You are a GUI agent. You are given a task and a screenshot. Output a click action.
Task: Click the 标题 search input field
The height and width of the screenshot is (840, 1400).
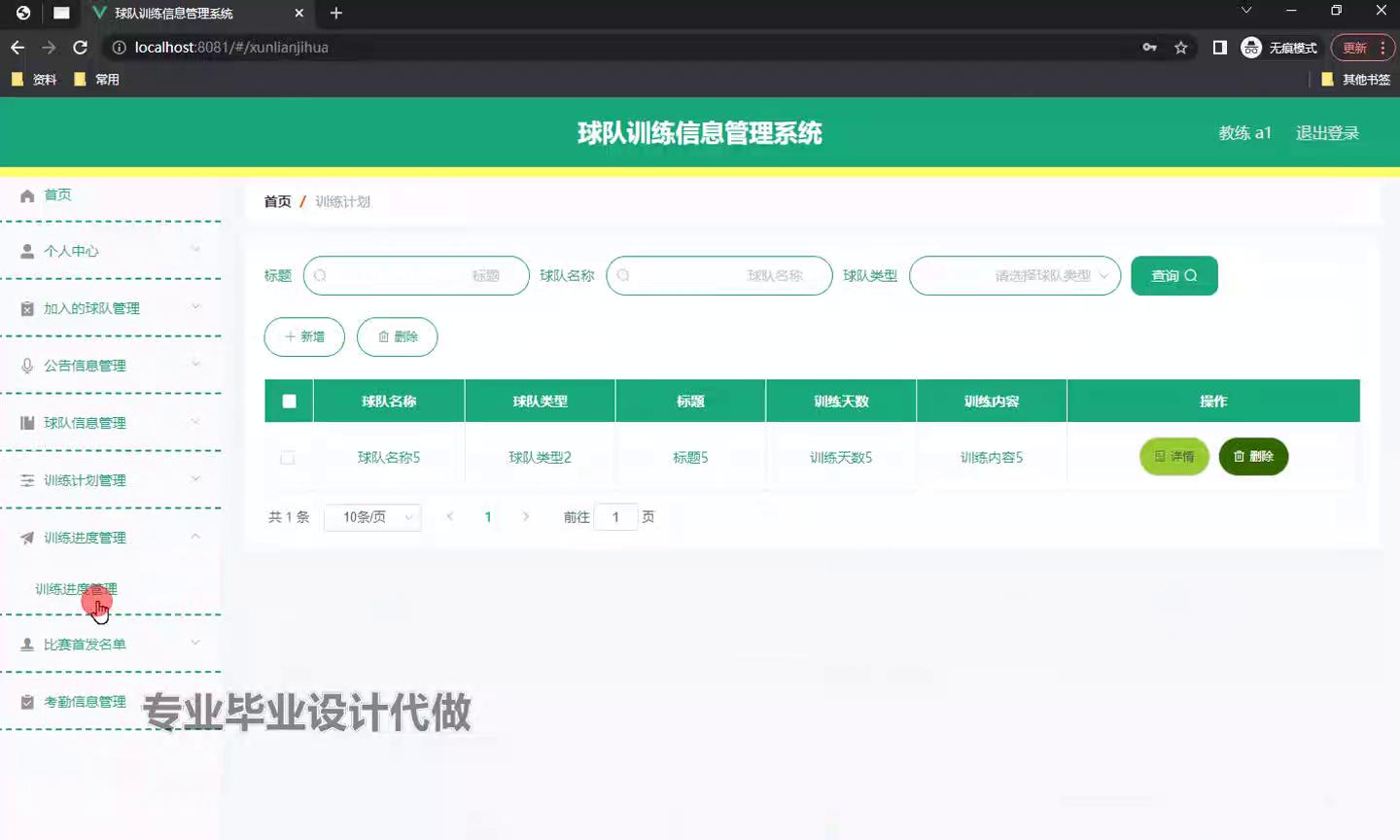click(x=416, y=275)
